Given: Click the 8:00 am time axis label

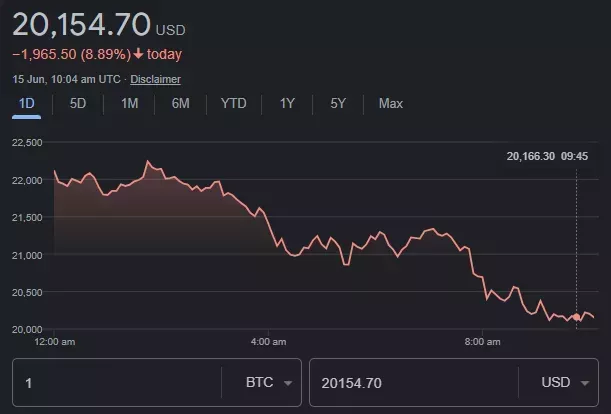Looking at the screenshot, I should coord(482,342).
